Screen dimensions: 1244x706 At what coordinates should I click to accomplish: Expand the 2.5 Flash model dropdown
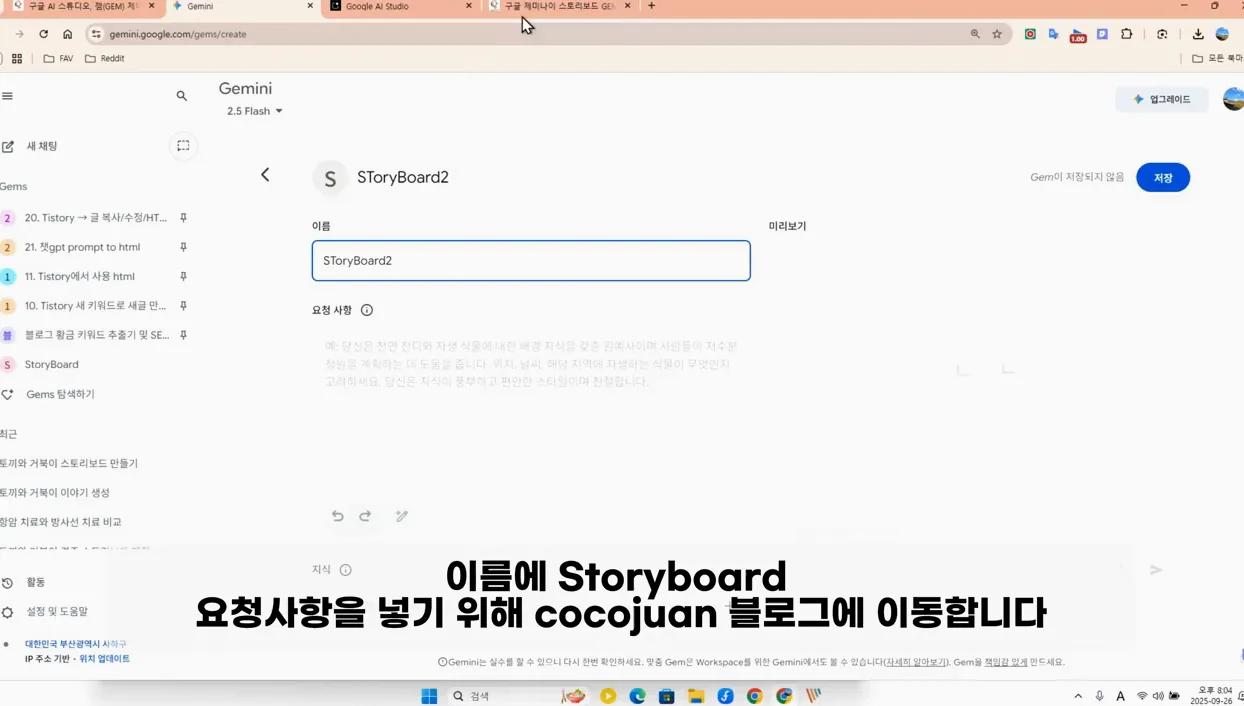[x=254, y=111]
